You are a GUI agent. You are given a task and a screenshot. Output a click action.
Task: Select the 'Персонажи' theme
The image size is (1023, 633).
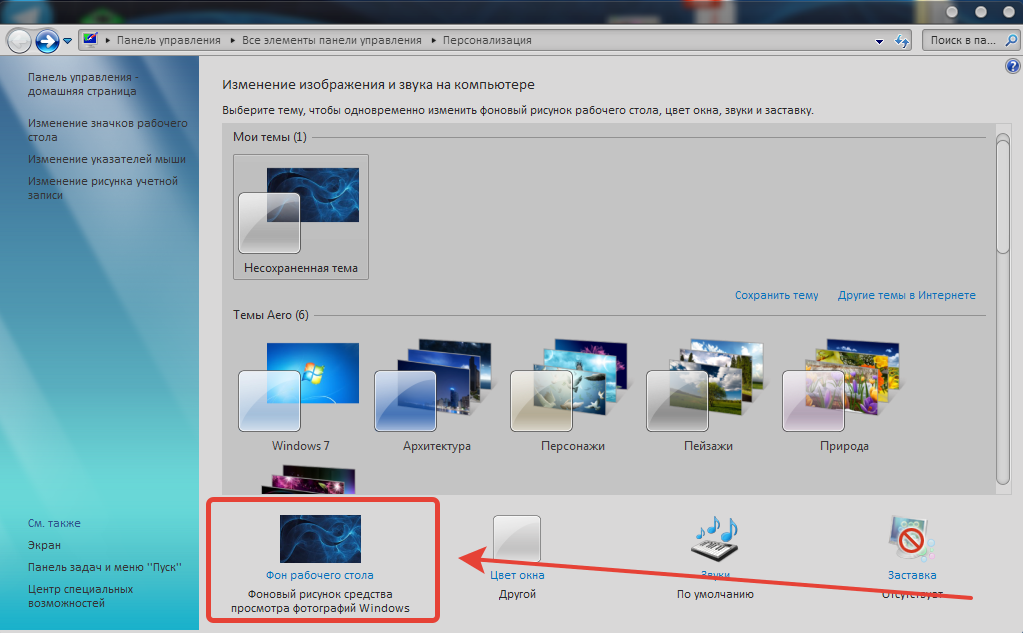click(x=572, y=395)
